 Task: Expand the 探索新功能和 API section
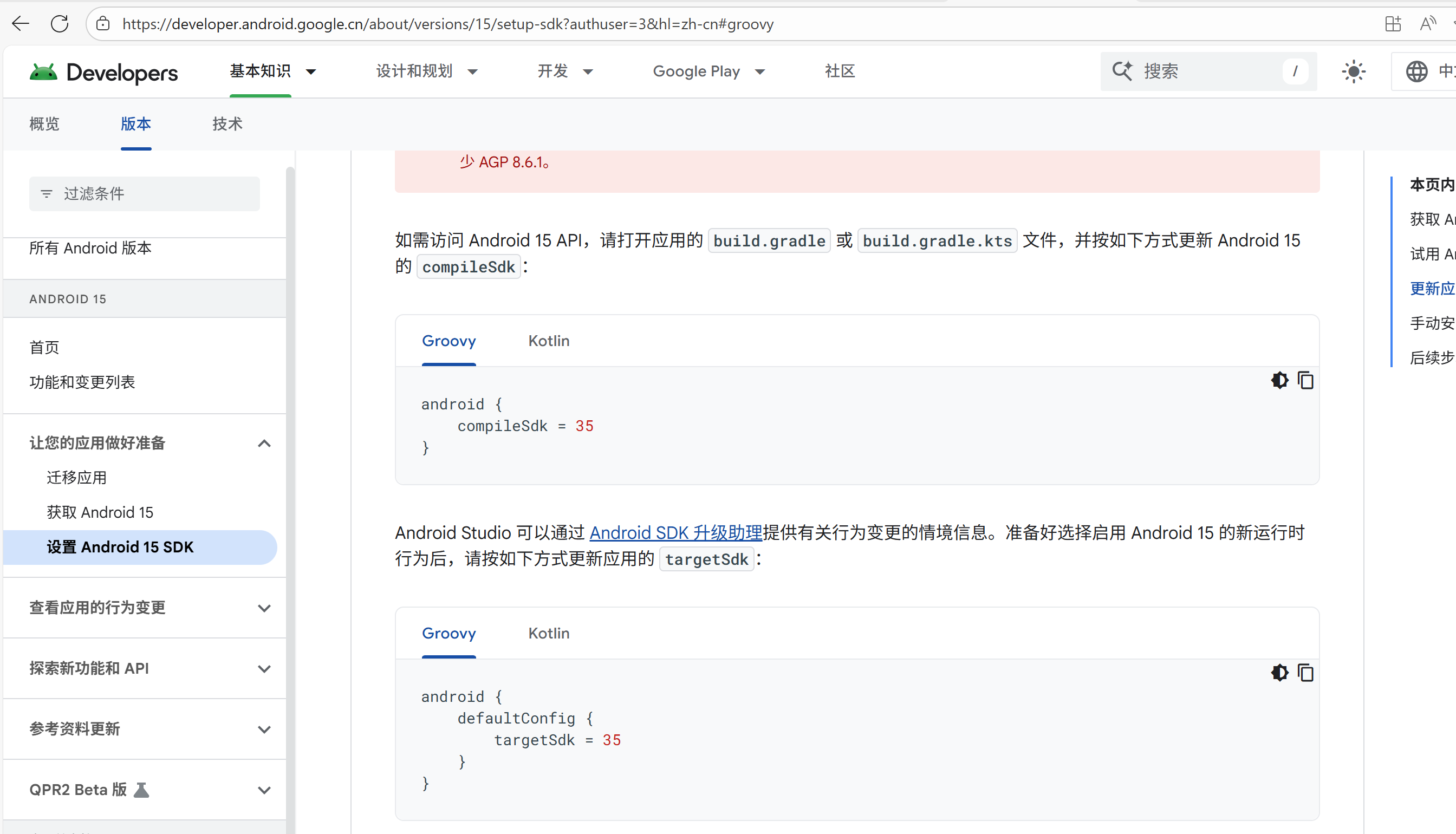point(264,668)
